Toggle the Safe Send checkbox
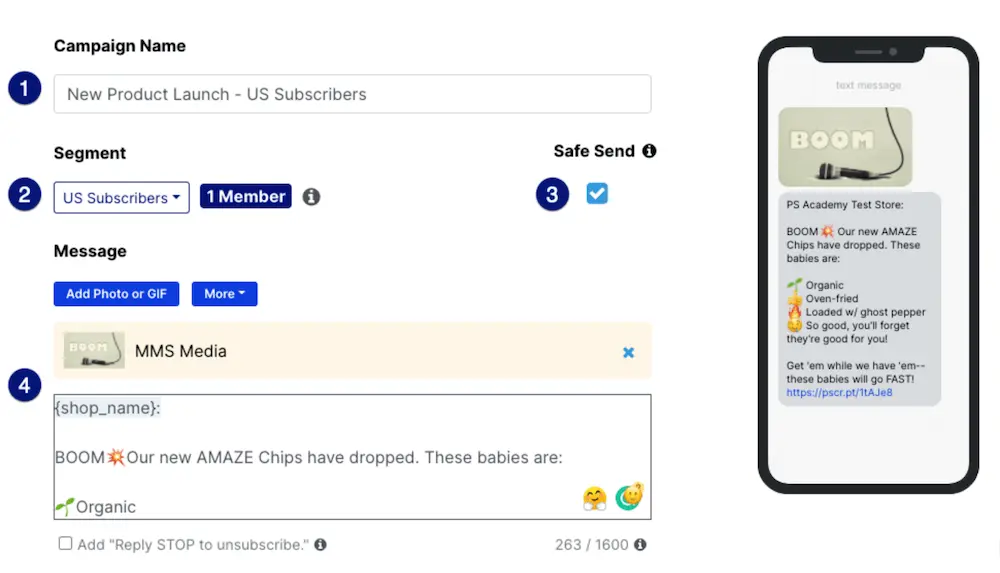This screenshot has height=573, width=1000. pyautogui.click(x=597, y=194)
